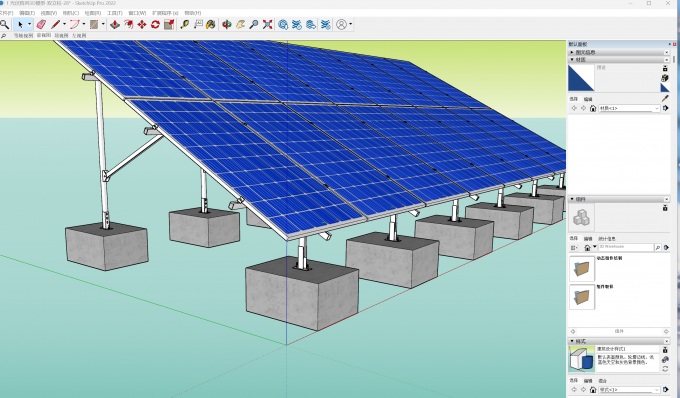The width and height of the screenshot is (680, 398).
Task: Open the View (V) menu
Action: (x=49, y=13)
